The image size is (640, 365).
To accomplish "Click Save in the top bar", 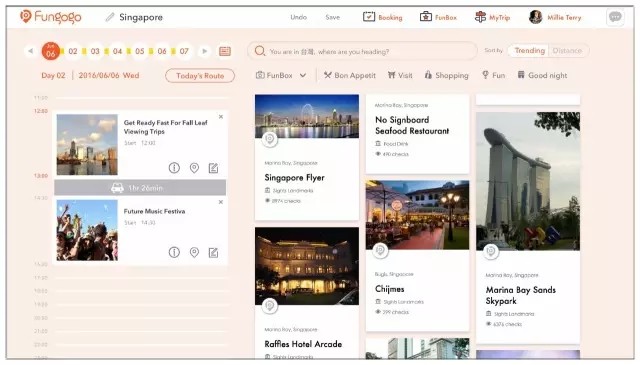I will click(332, 17).
